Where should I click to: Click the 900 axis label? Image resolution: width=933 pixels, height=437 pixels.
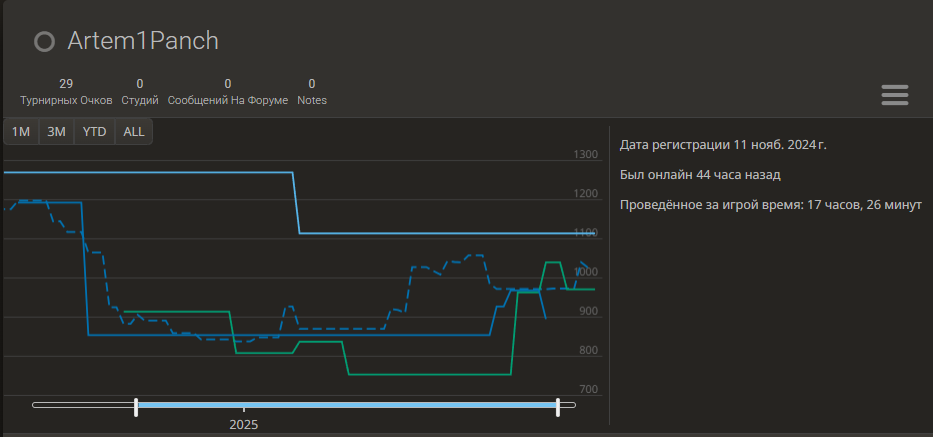click(588, 311)
